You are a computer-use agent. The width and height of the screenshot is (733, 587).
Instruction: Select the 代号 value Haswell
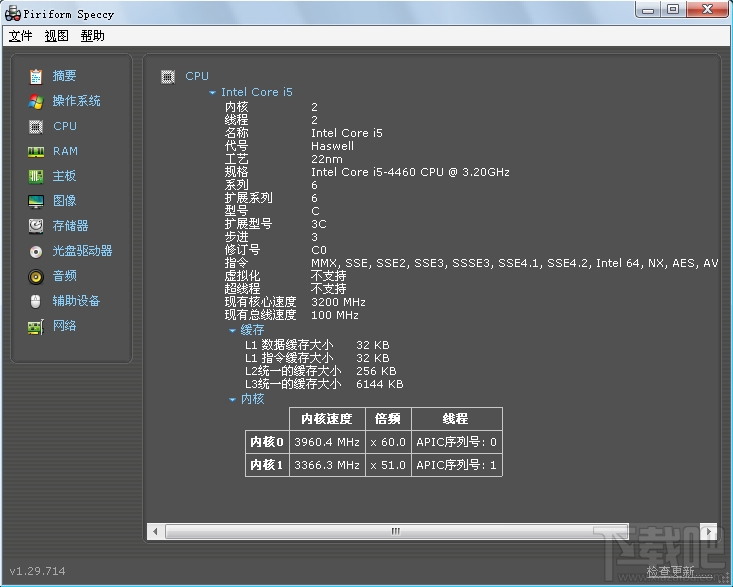point(332,146)
